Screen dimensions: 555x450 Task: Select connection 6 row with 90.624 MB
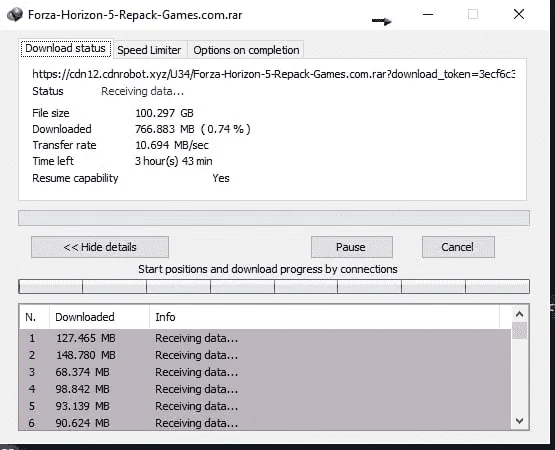265,423
